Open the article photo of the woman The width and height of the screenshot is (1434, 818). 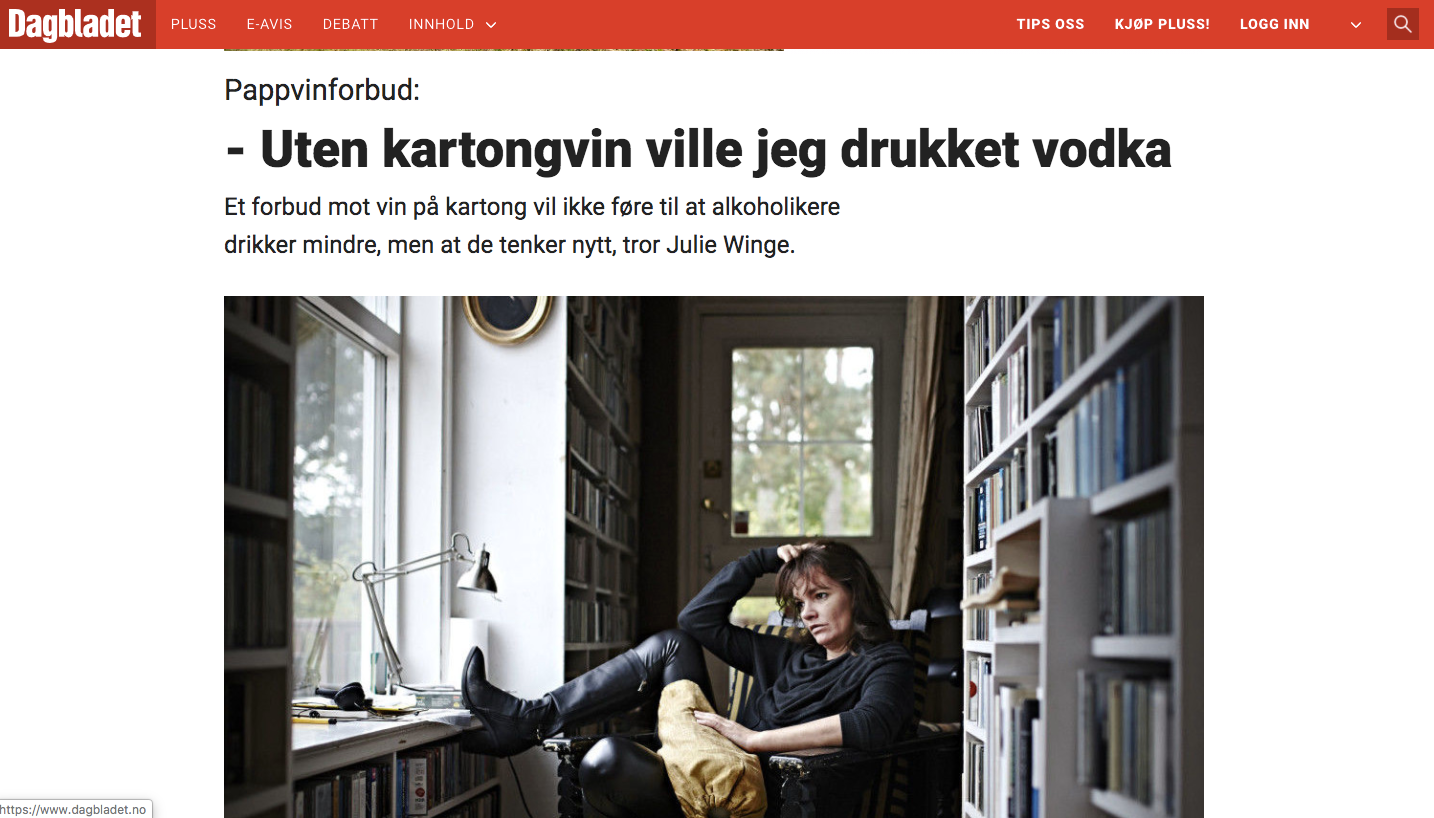coord(714,557)
